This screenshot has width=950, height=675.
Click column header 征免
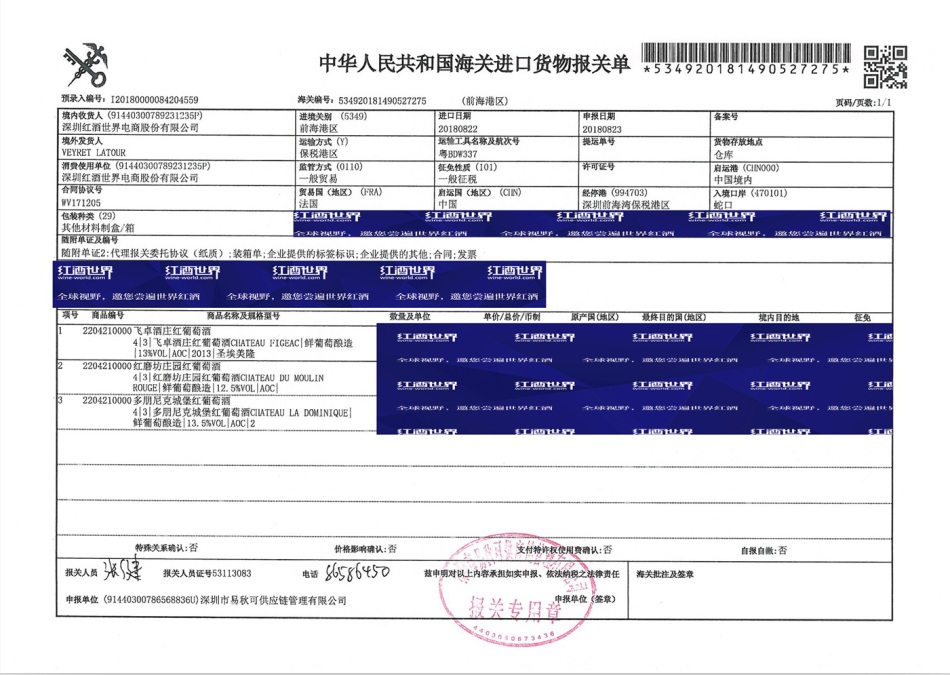tap(862, 317)
